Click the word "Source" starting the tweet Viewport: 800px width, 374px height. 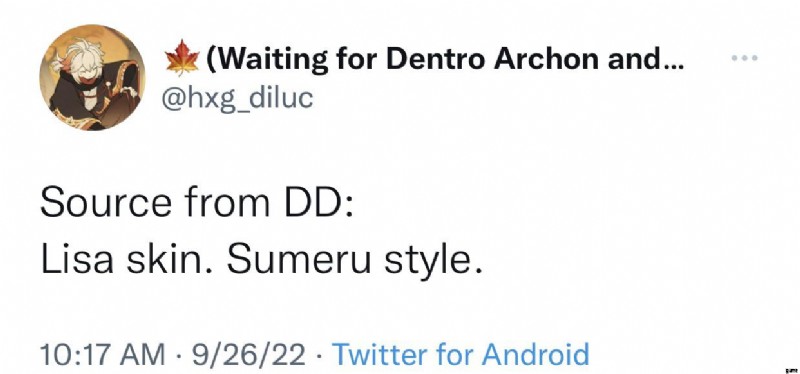[x=106, y=202]
